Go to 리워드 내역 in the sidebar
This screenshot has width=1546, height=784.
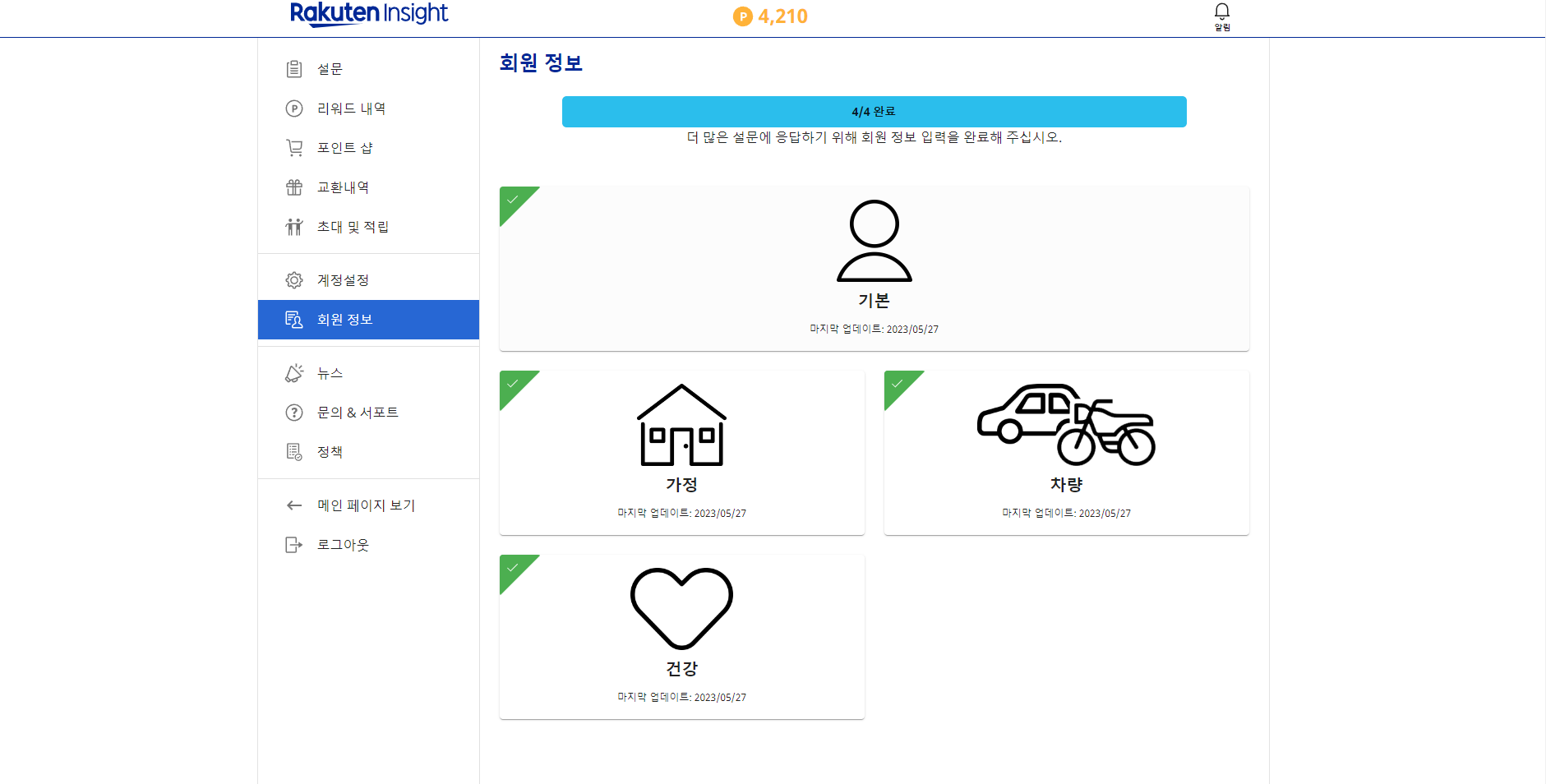coord(368,108)
